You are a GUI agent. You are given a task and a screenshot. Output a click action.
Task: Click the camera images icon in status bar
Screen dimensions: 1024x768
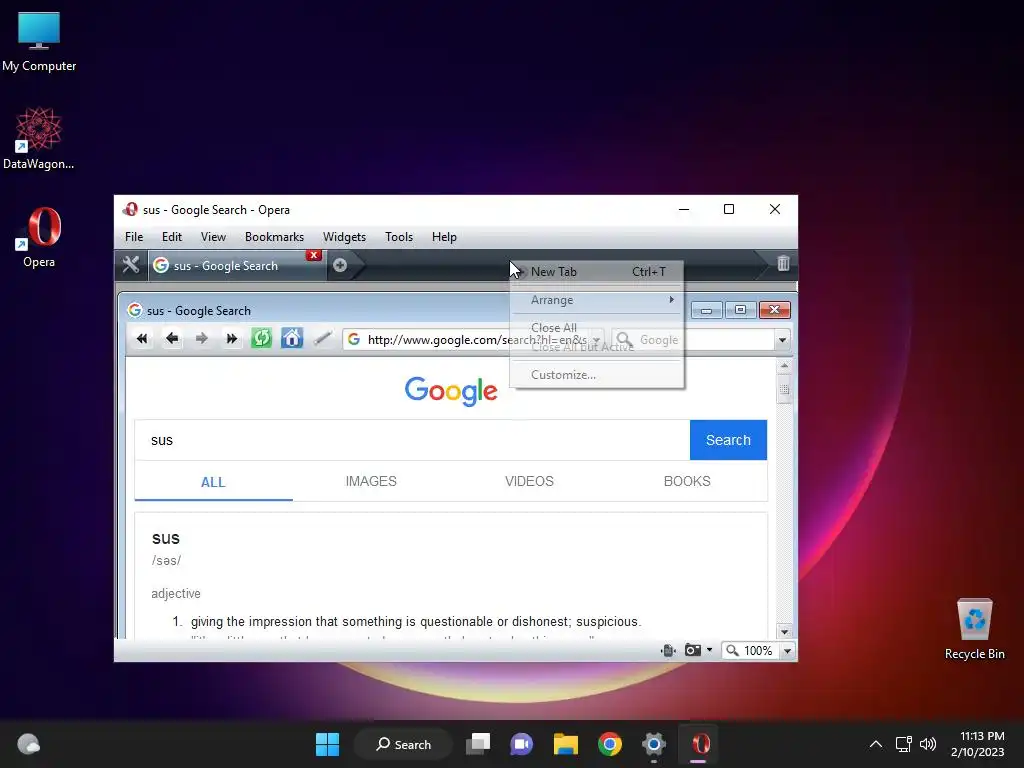692,650
